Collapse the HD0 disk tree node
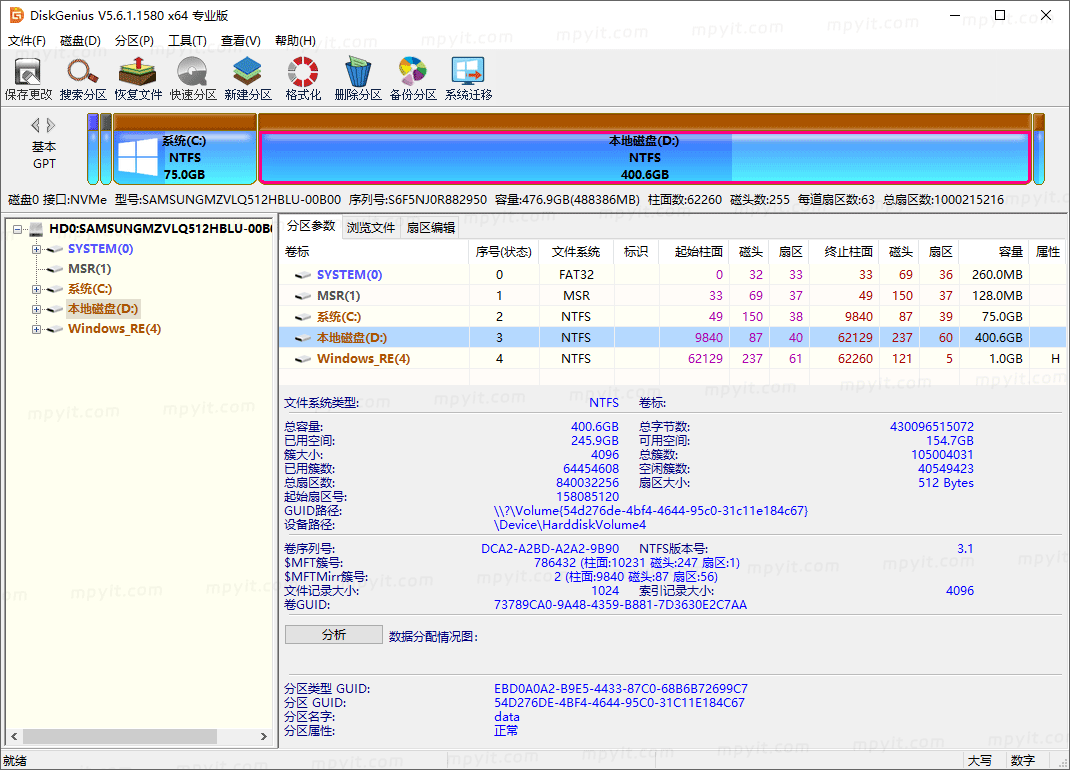 click(x=17, y=229)
